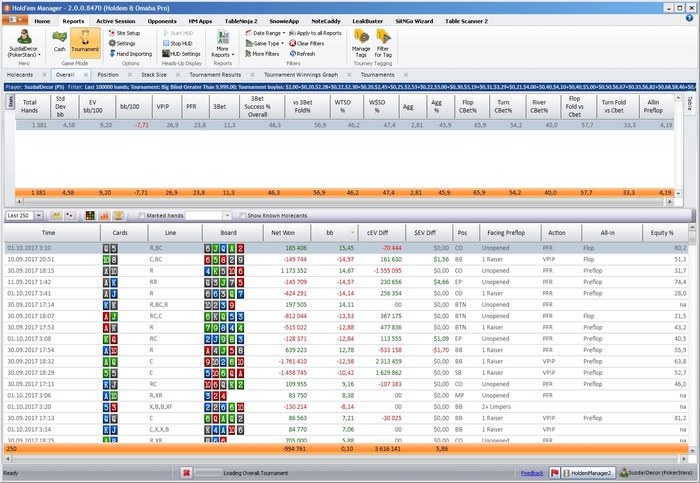Select hand row 30.09.2017 18:32

click(x=346, y=361)
